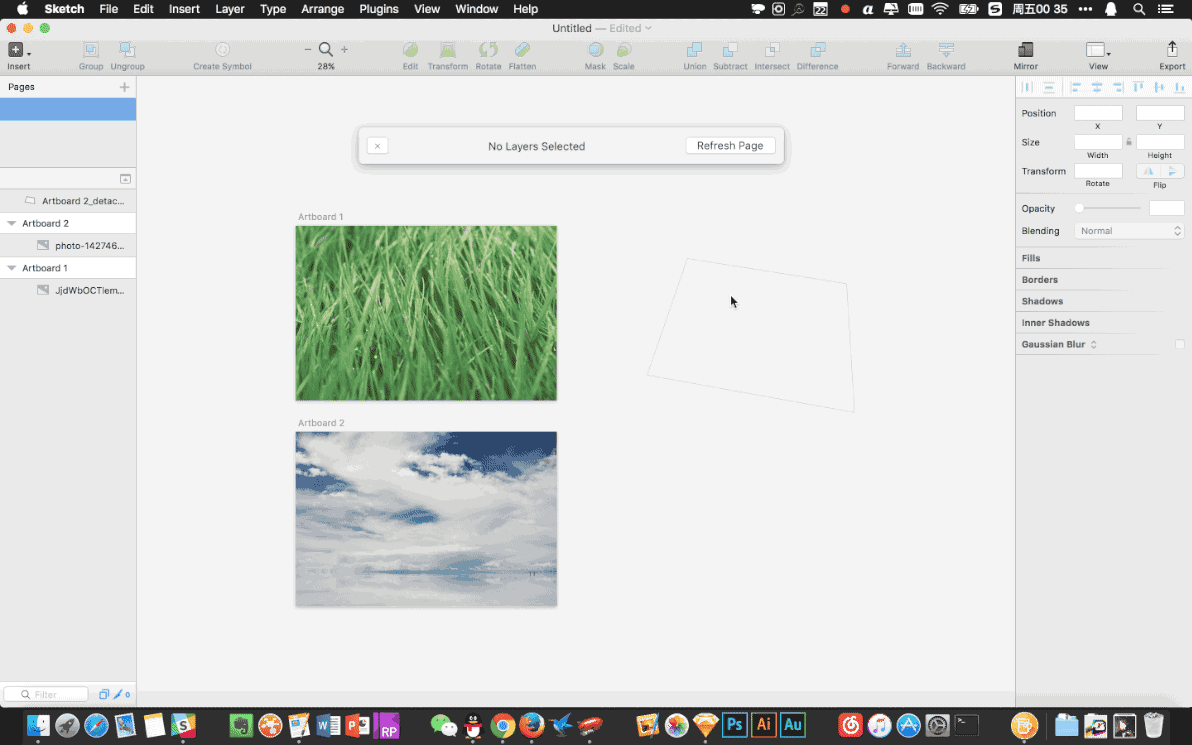Open the Insert tool menu

pyautogui.click(x=18, y=50)
